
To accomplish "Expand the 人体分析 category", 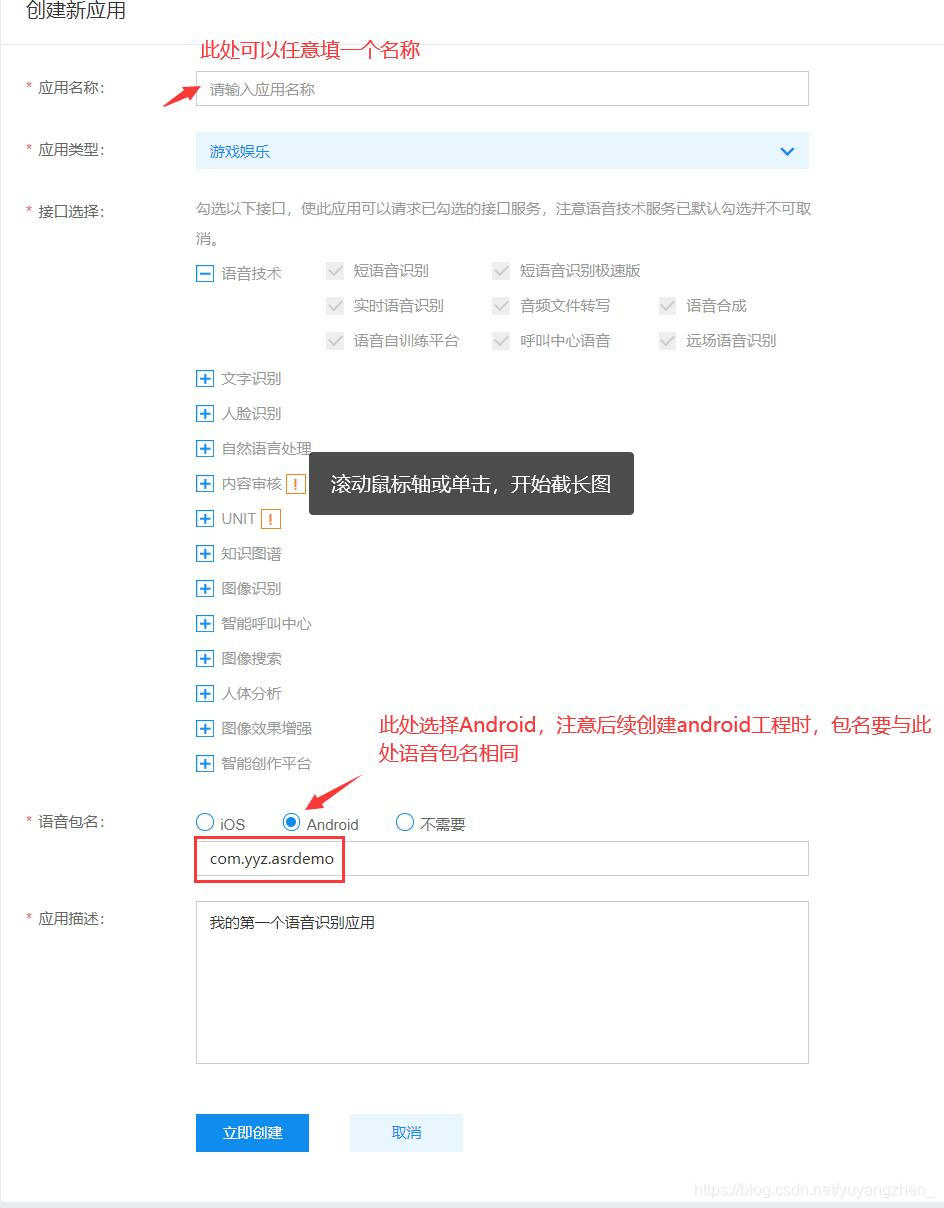I will [205, 693].
